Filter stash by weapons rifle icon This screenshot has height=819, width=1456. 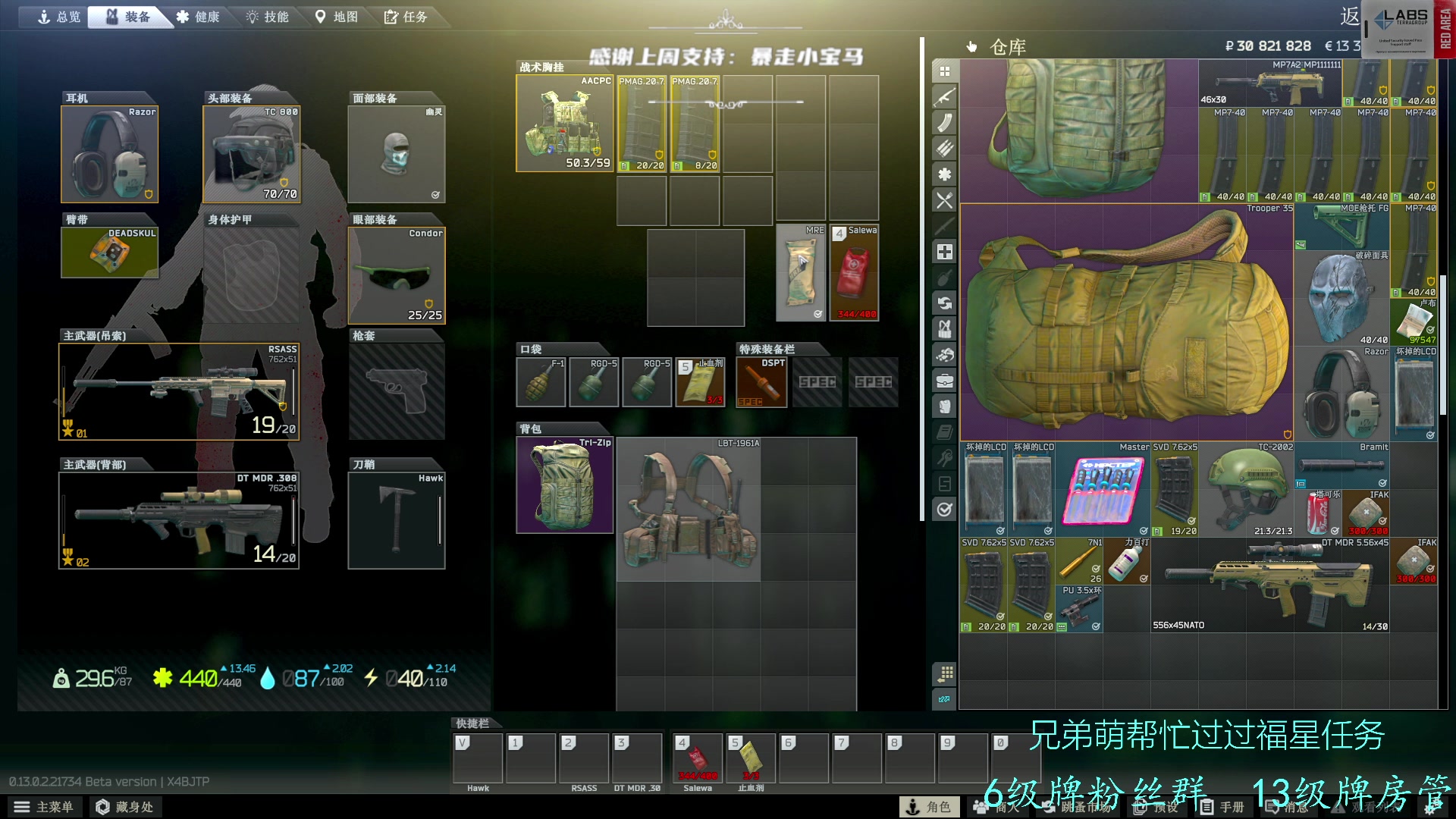pos(944,97)
